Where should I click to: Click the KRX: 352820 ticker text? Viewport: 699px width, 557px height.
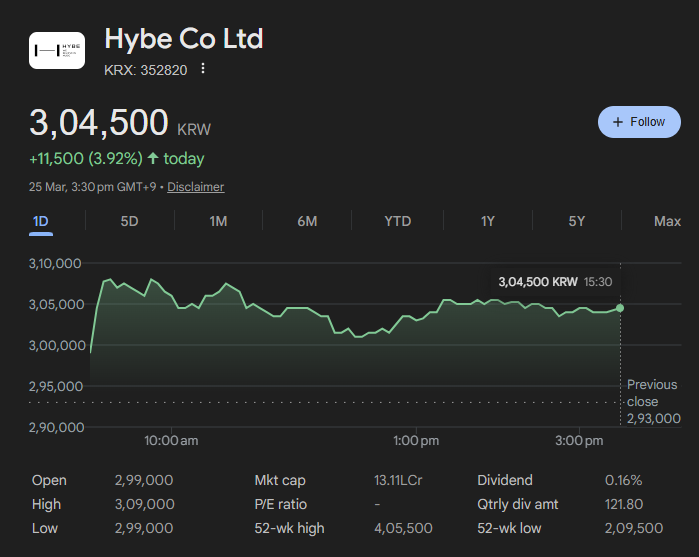[145, 70]
